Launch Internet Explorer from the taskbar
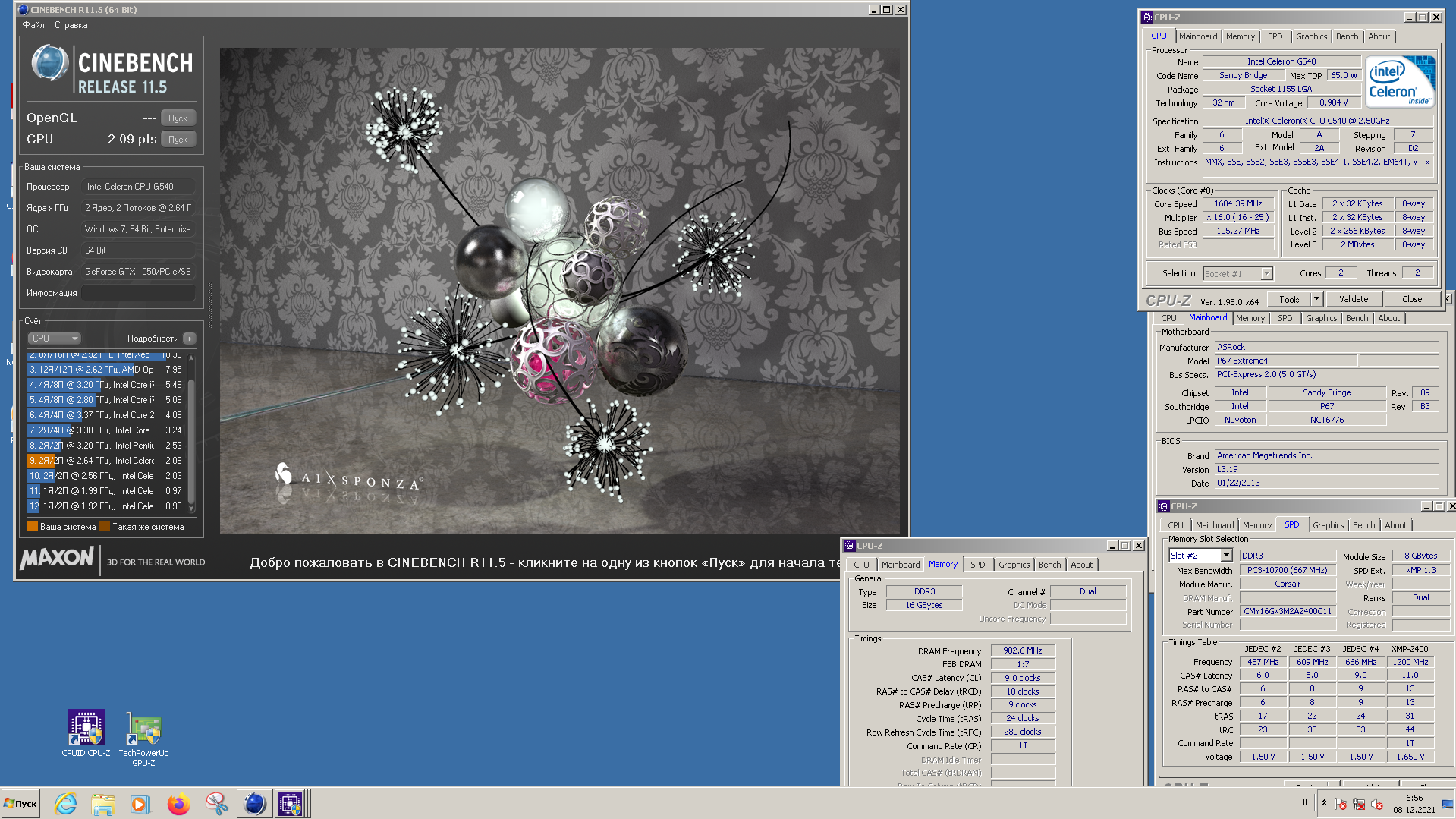1456x819 pixels. [66, 803]
